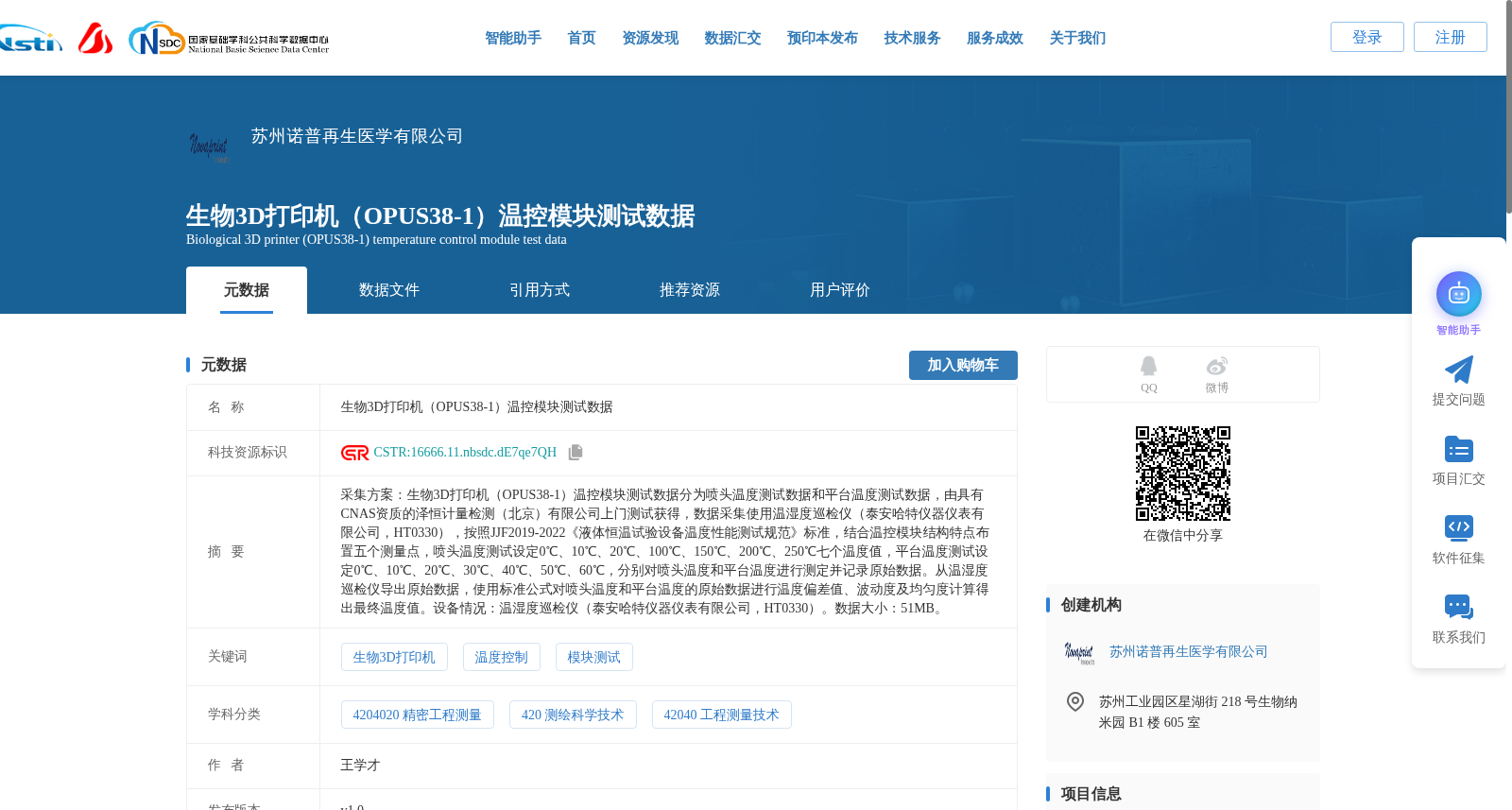The height and width of the screenshot is (810, 1512).
Task: Open the 引用方式 tab
Action: coord(540,290)
